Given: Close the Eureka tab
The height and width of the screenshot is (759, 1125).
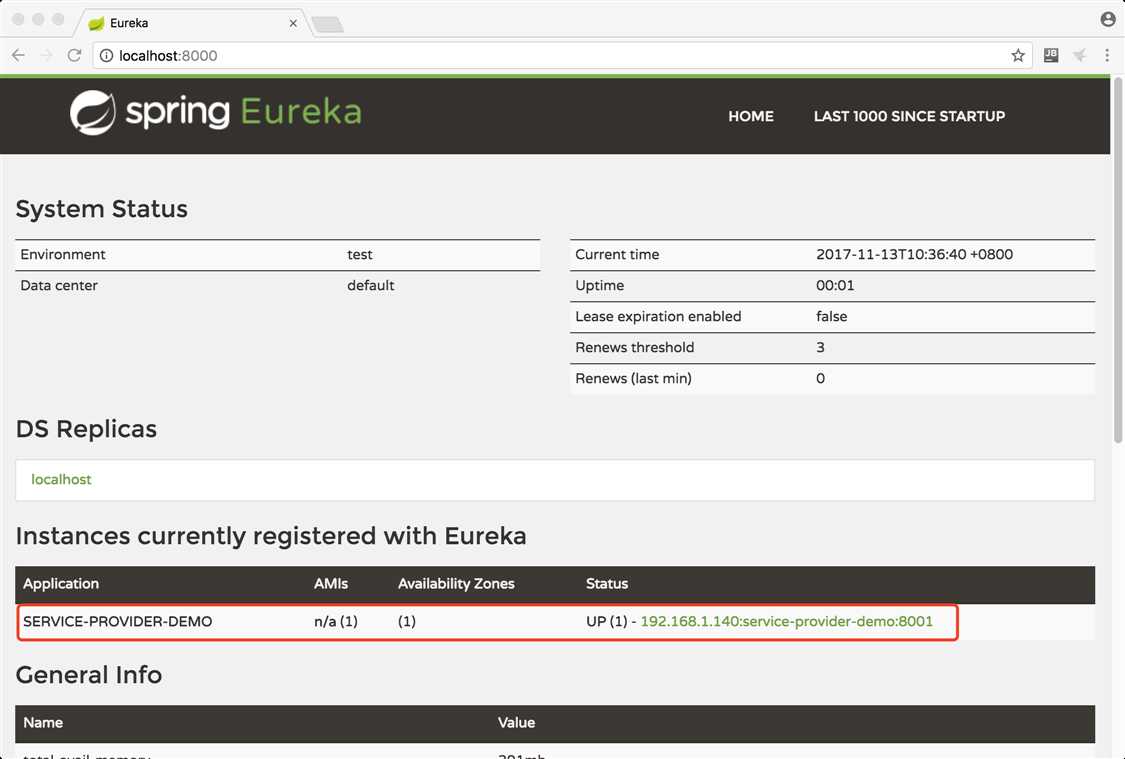Looking at the screenshot, I should pyautogui.click(x=293, y=23).
